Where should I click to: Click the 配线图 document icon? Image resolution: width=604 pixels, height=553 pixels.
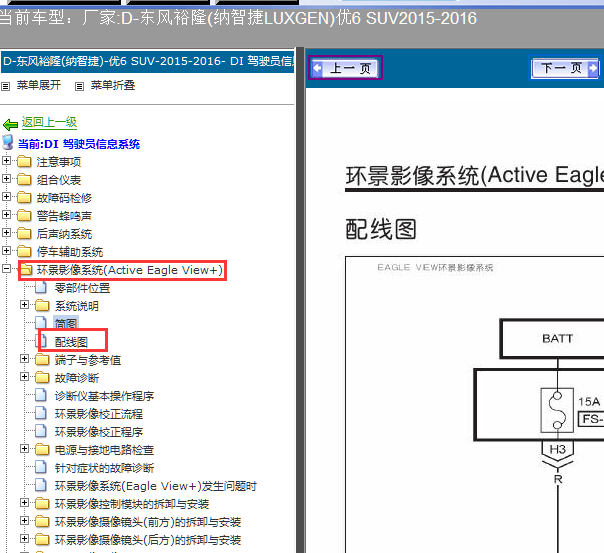(41, 341)
